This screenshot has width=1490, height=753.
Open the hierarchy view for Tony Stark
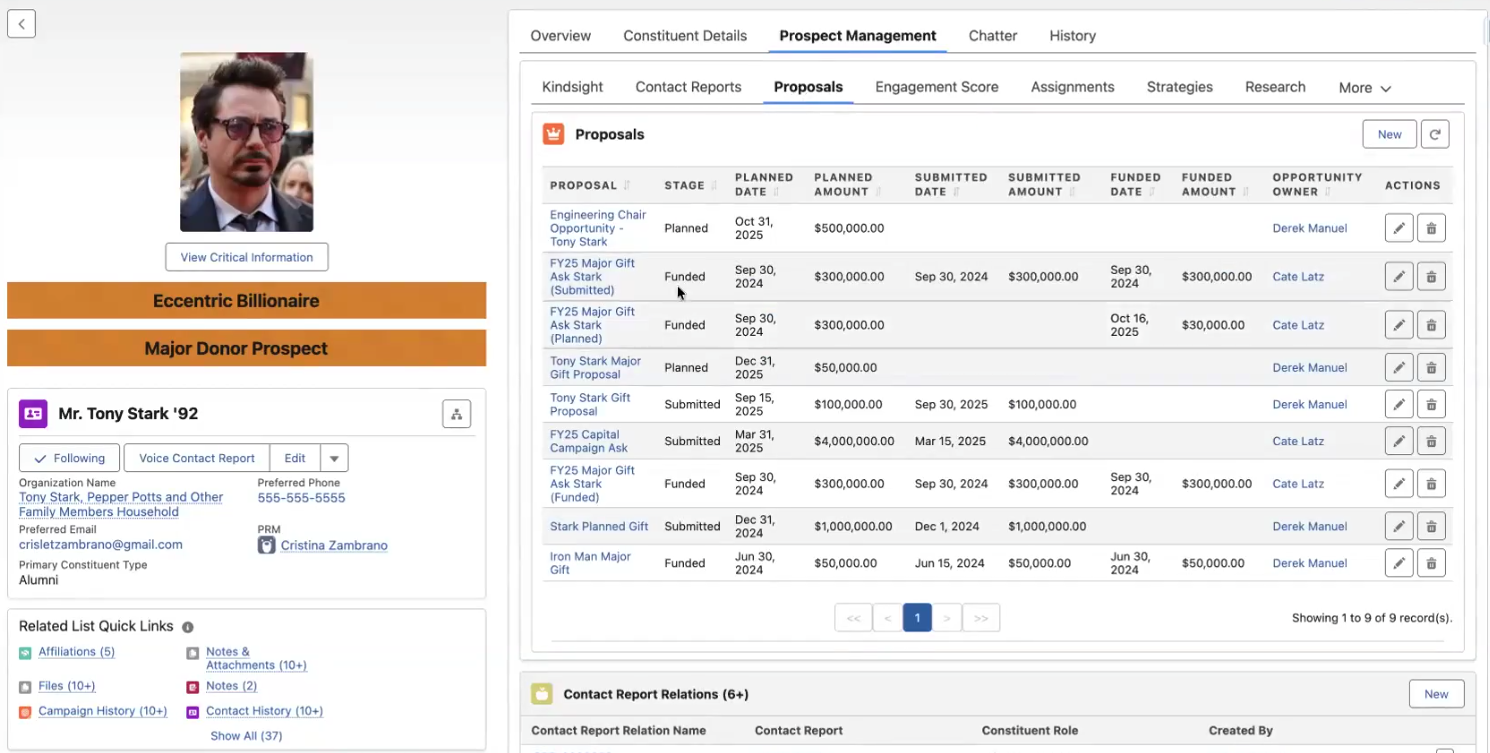click(456, 413)
